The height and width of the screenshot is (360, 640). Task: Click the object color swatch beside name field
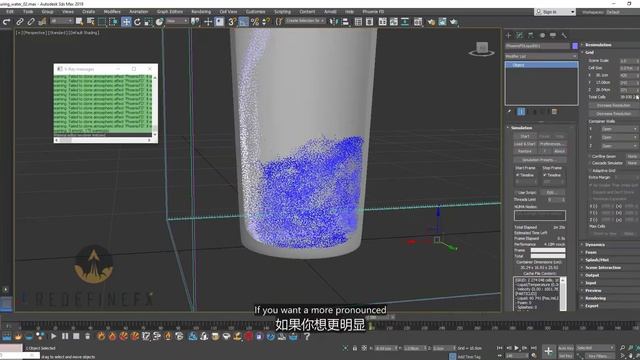coord(575,46)
